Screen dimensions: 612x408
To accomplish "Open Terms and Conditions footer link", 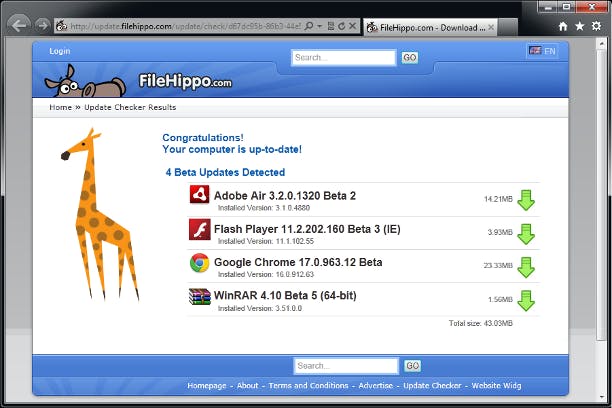I will pyautogui.click(x=308, y=386).
